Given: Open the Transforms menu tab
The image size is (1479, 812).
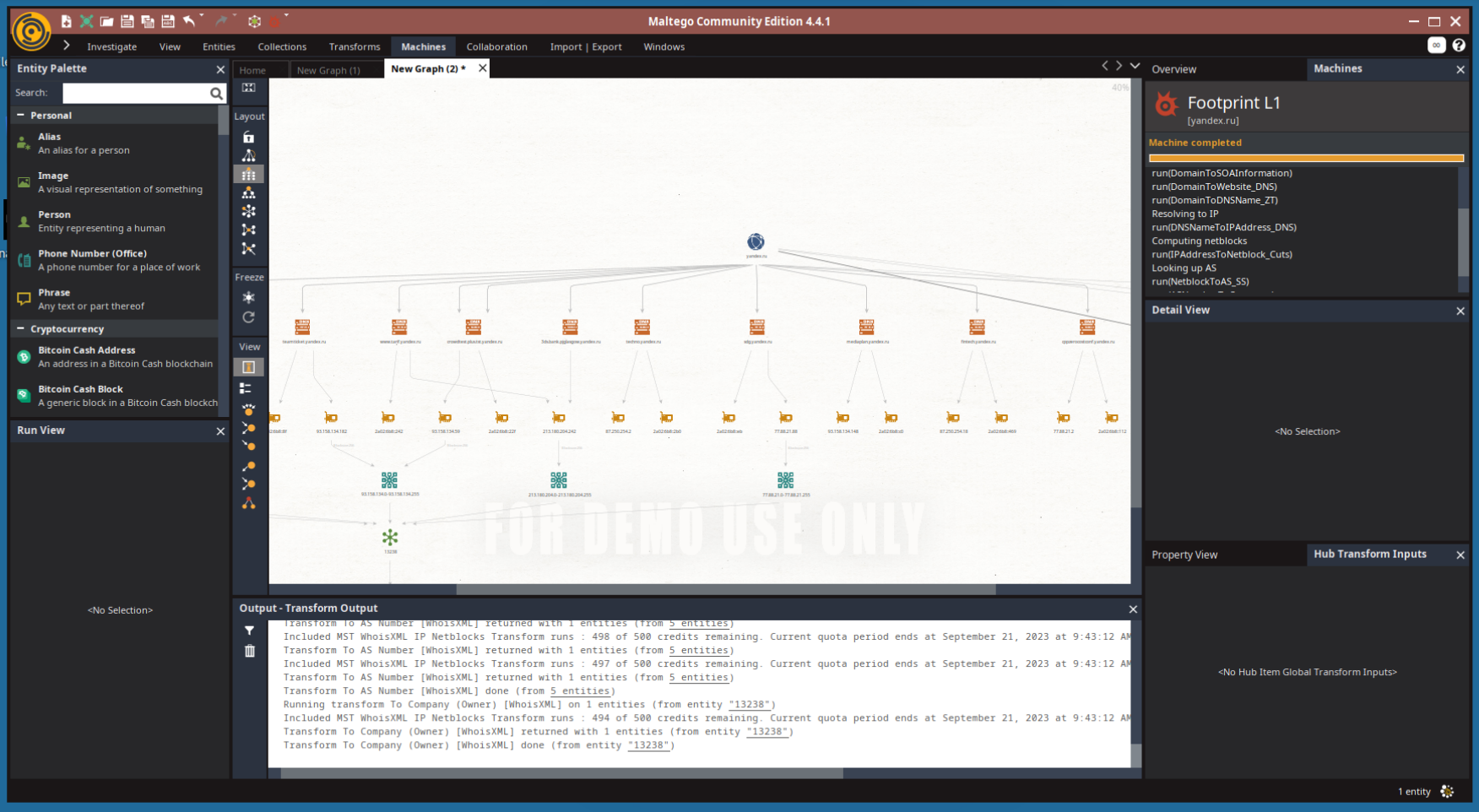Looking at the screenshot, I should coord(355,47).
